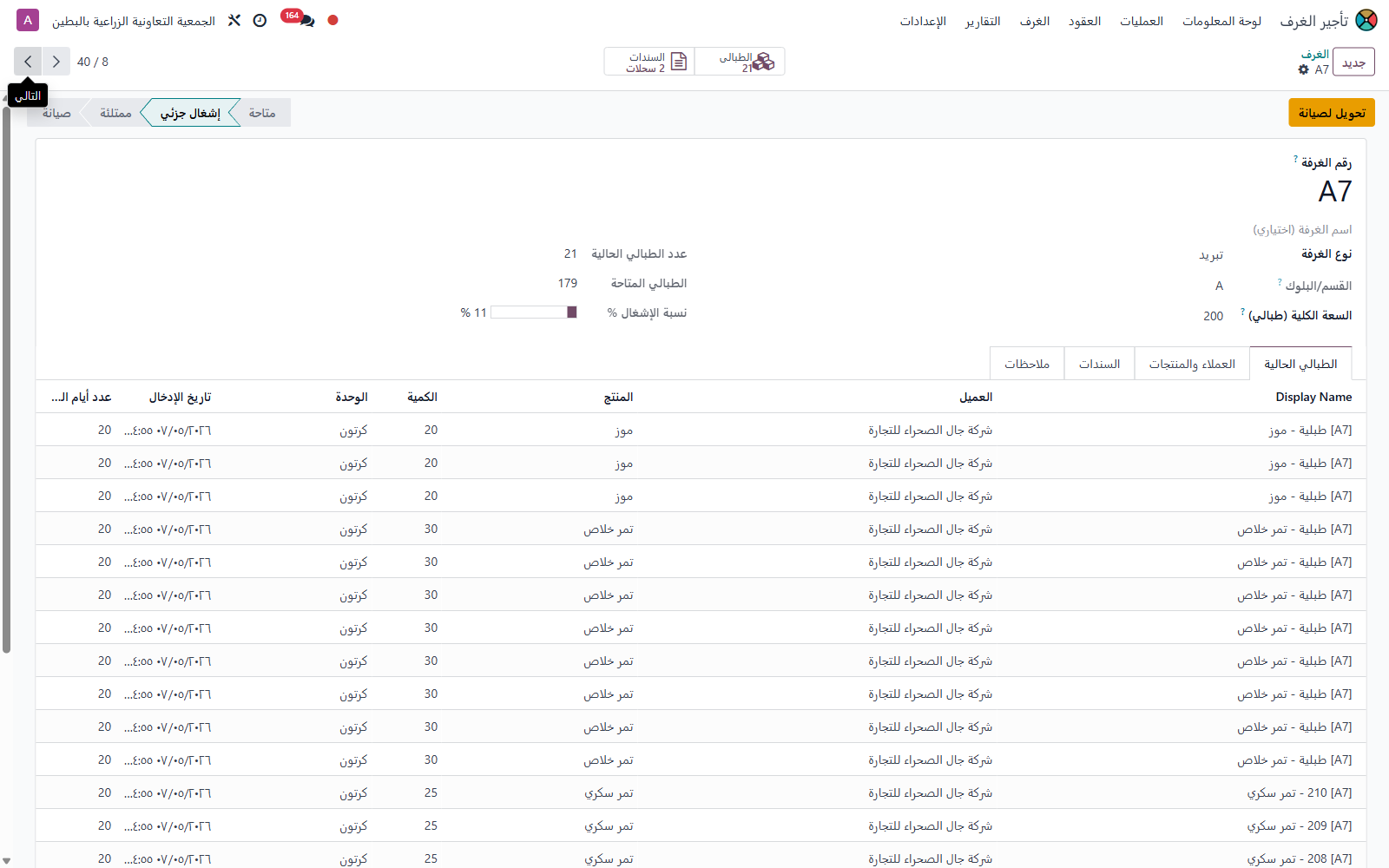Open the row [A7] 210 - تمر سكري
The width and height of the screenshot is (1389, 868).
(701, 792)
